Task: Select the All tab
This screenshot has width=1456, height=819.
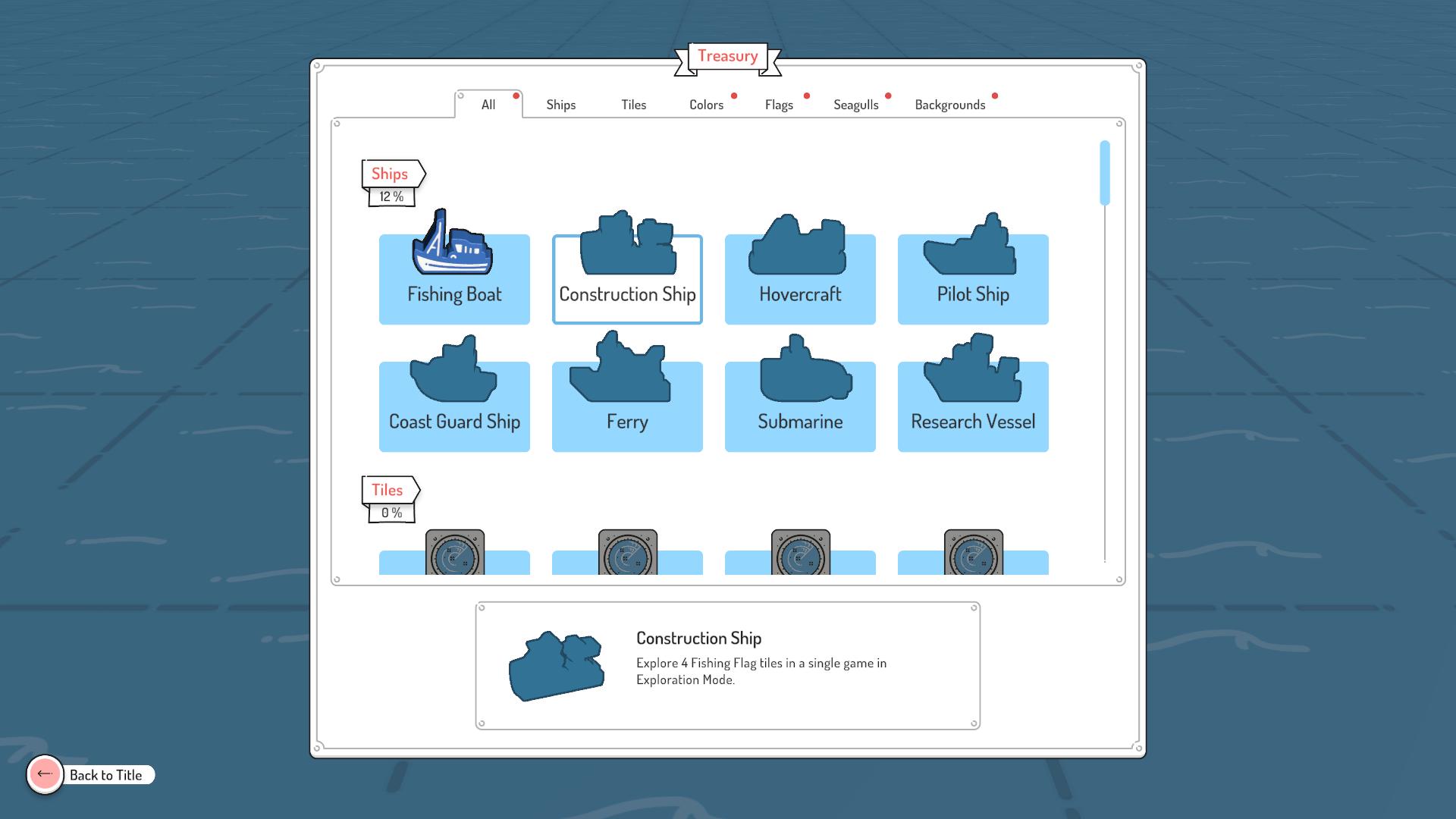Action: click(488, 105)
